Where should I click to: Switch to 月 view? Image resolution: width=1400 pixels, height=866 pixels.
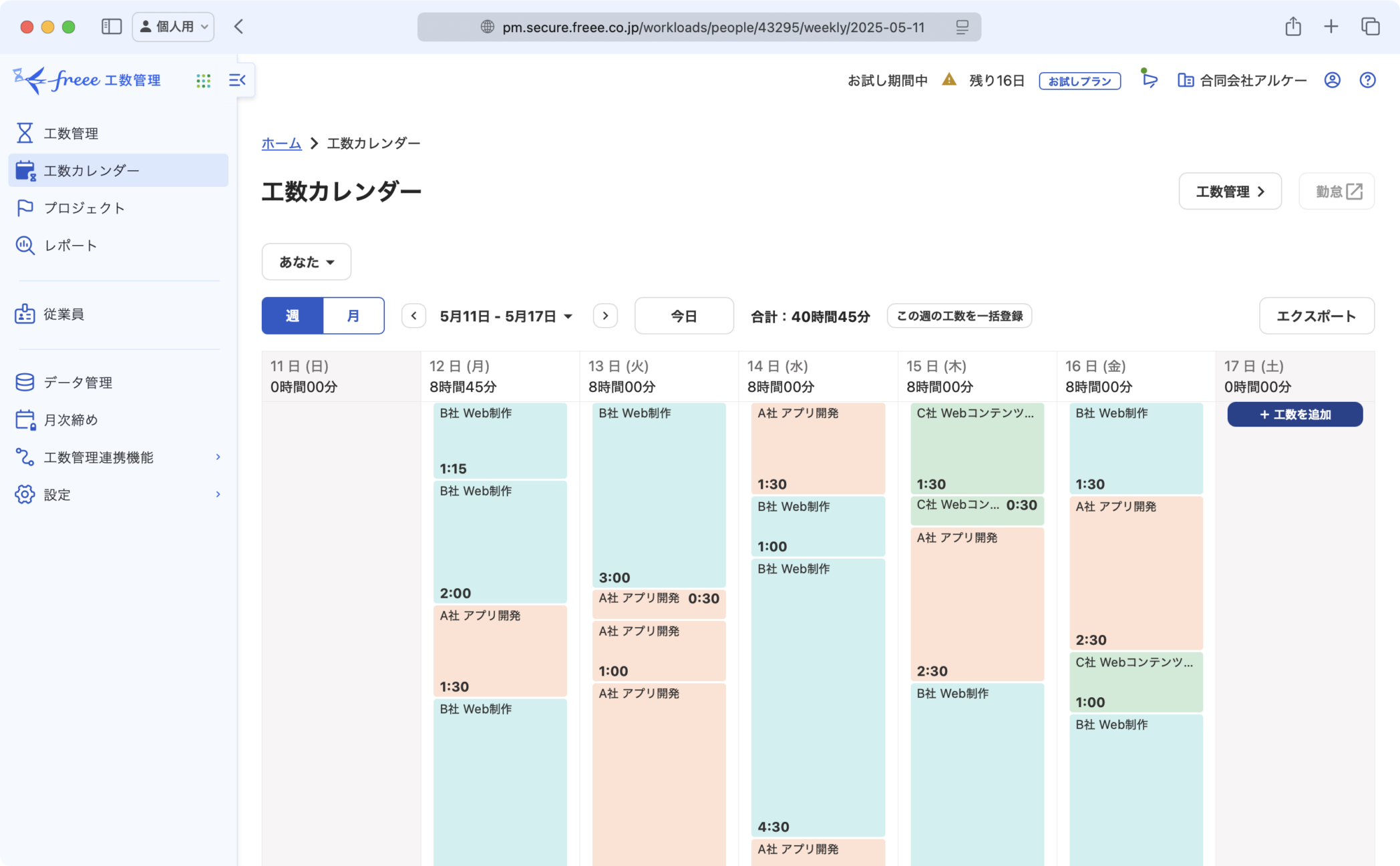(353, 316)
